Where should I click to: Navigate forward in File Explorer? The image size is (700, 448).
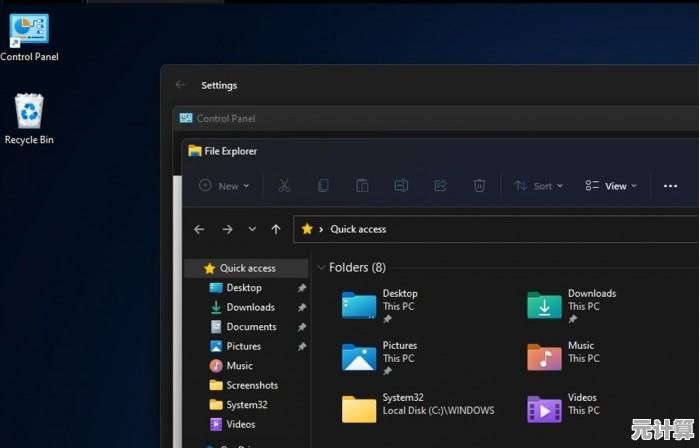pos(227,229)
